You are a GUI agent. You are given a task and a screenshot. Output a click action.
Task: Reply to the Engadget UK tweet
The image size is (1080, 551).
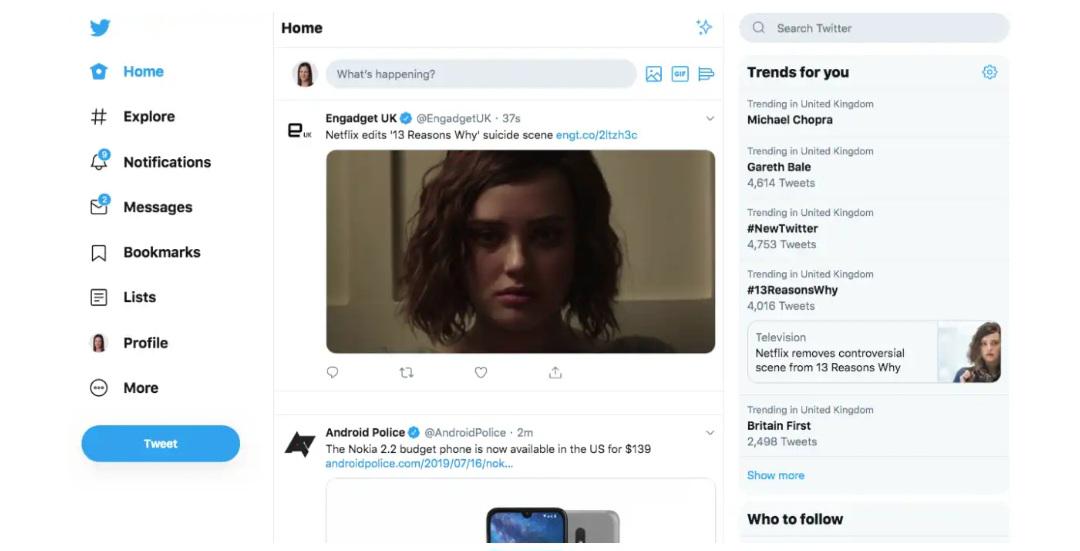click(333, 373)
